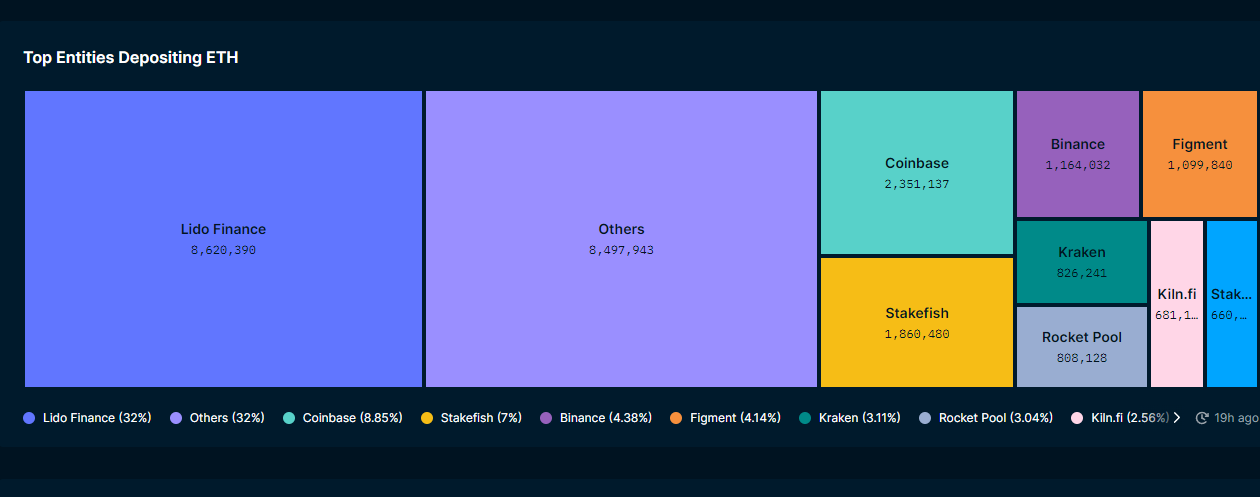Viewport: 1260px width, 497px height.
Task: Click the 1,164,032 value in Binance
Action: point(1078,165)
